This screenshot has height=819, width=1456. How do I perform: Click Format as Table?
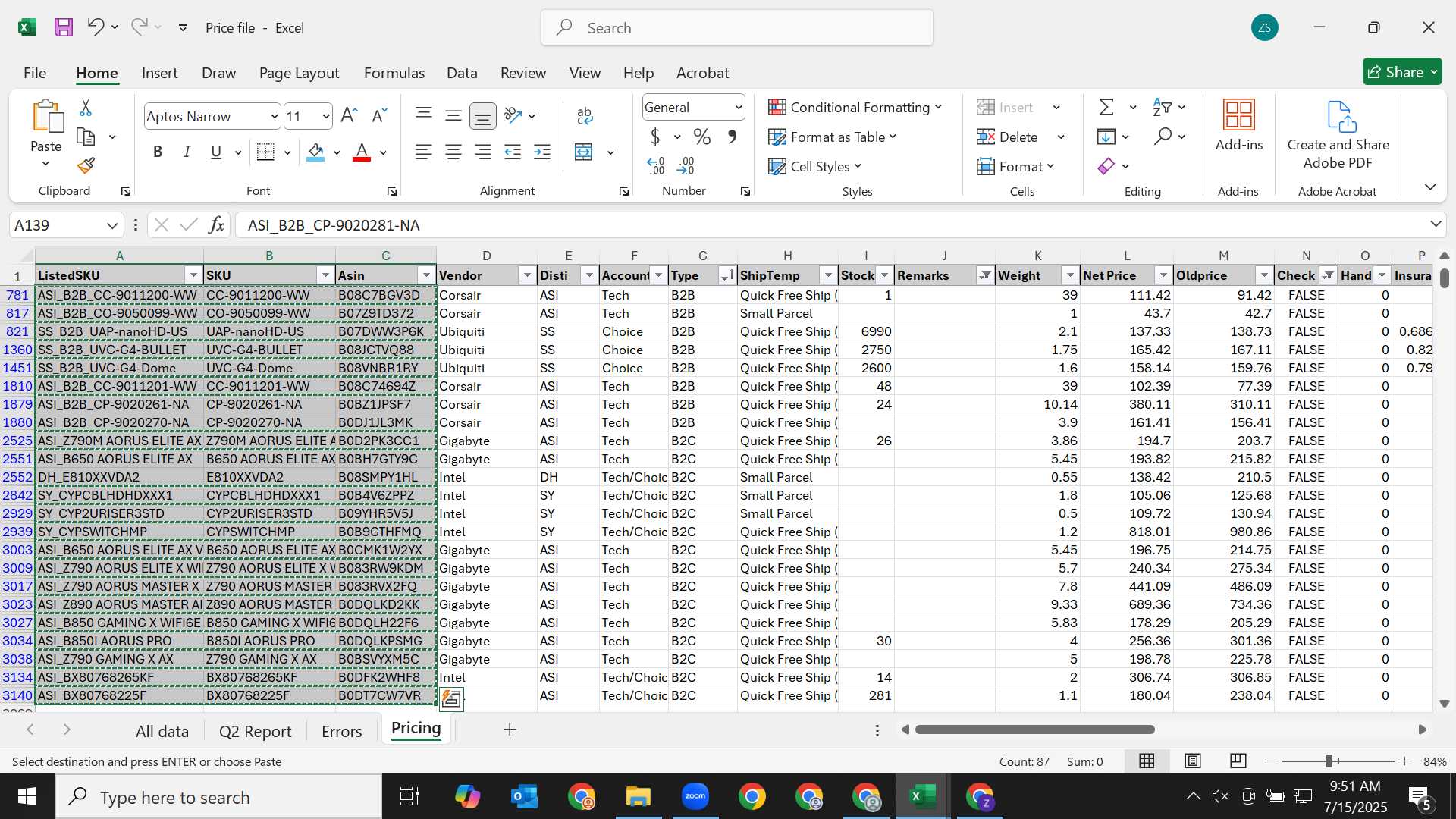832,136
